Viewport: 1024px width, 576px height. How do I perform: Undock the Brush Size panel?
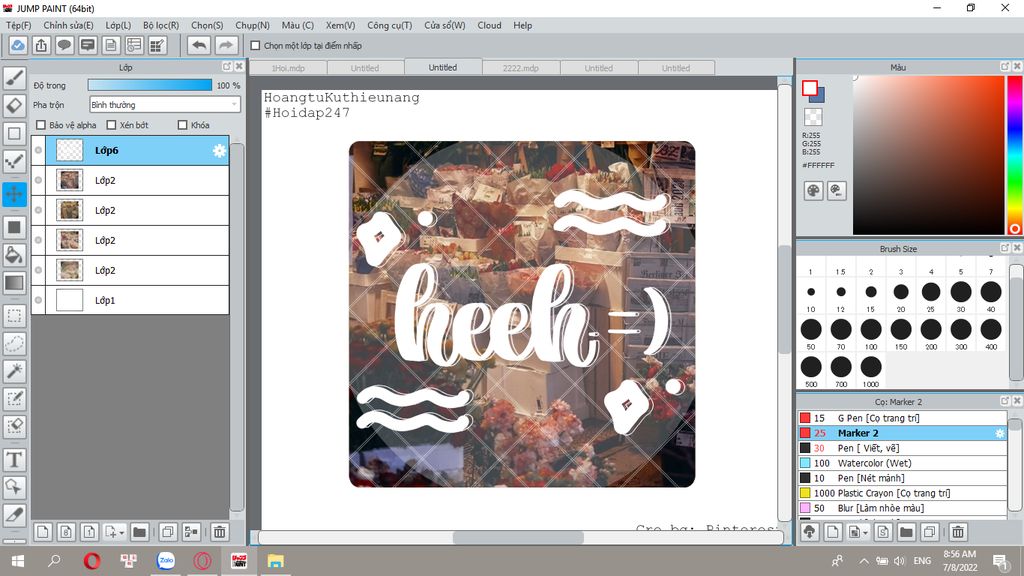tap(1005, 248)
